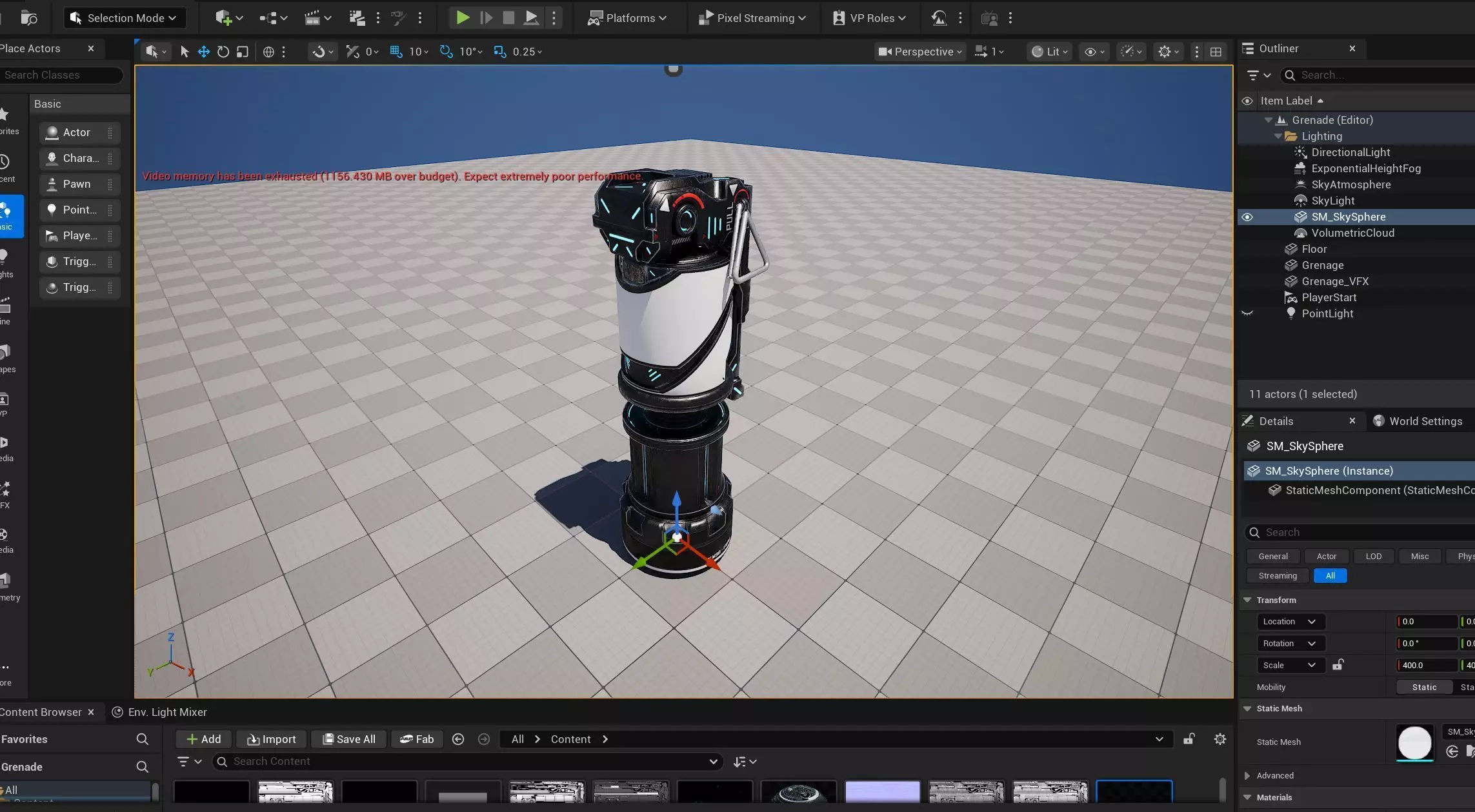Toggle world/local coordinate globe icon
This screenshot has height=812, width=1475.
point(268,52)
